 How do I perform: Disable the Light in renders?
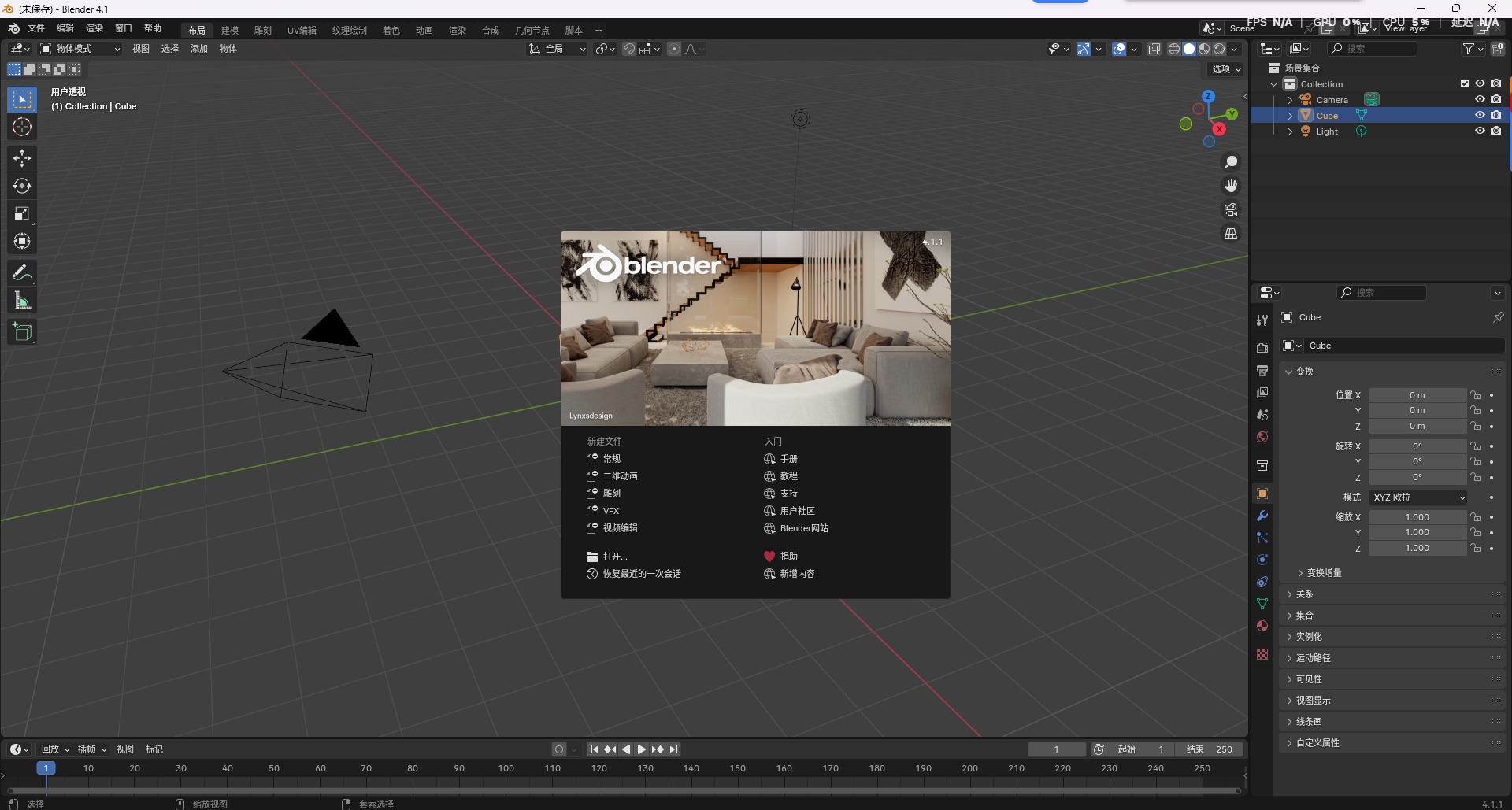point(1497,131)
